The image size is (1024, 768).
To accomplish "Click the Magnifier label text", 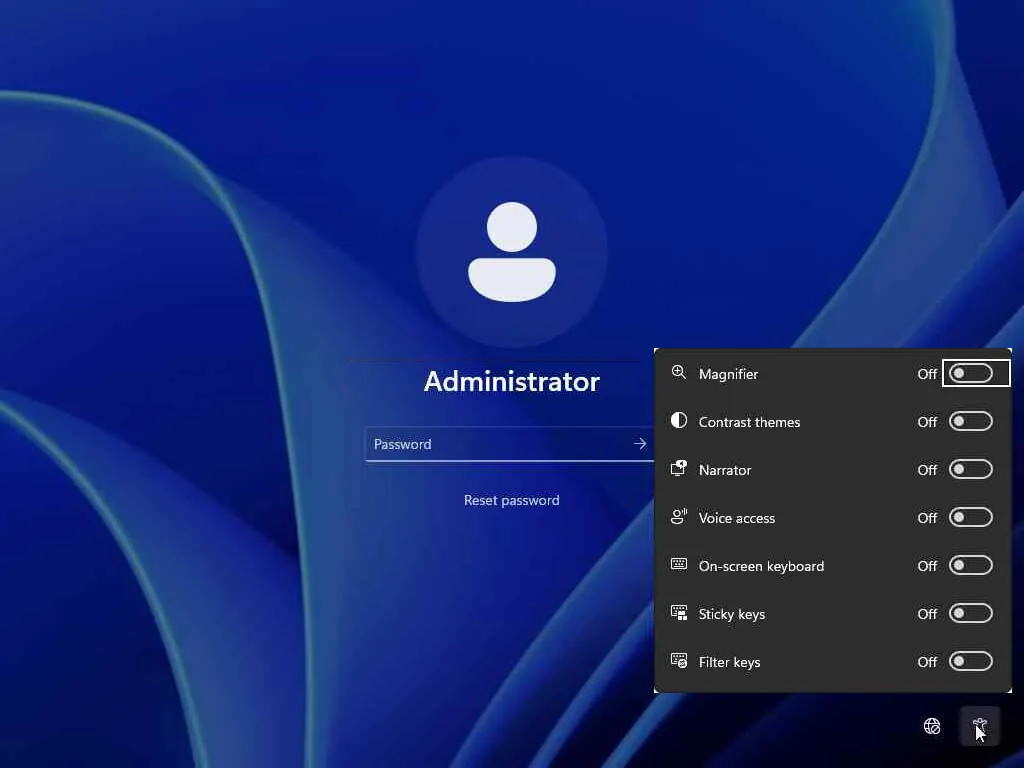I will [x=728, y=374].
